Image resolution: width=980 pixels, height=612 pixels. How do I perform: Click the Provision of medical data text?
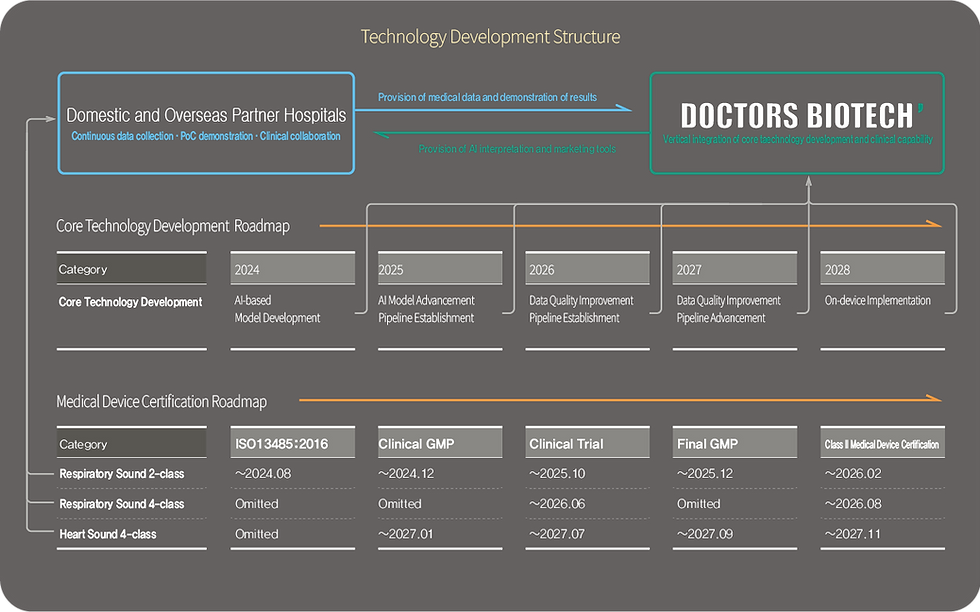click(x=488, y=97)
